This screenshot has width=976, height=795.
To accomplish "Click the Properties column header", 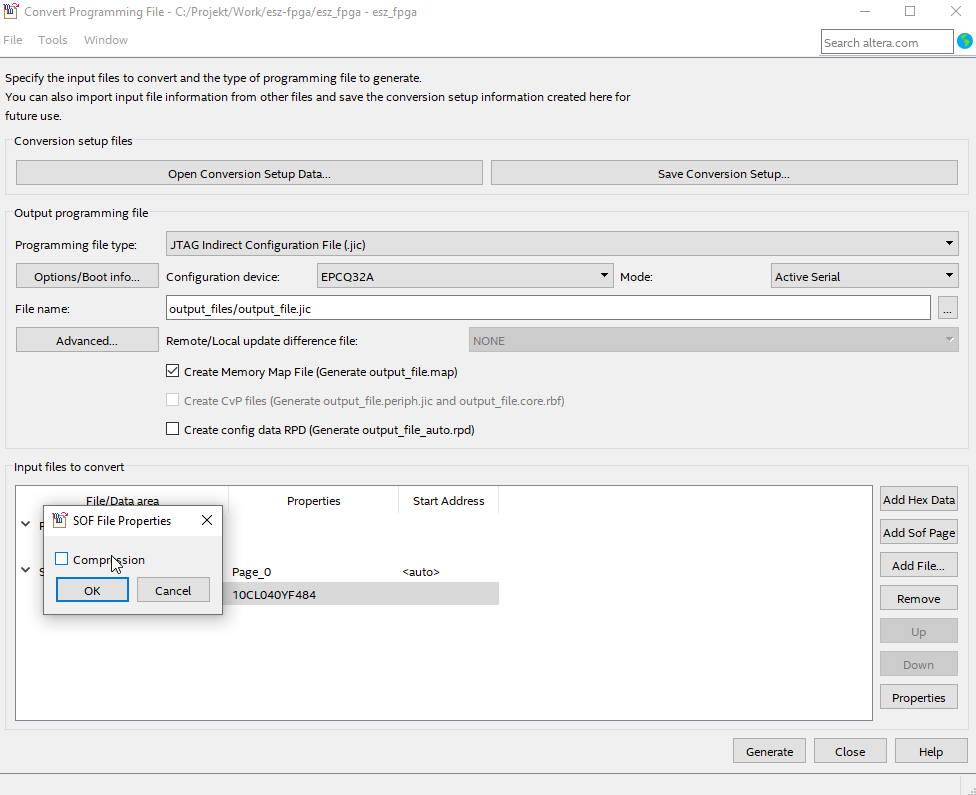I will pos(314,501).
